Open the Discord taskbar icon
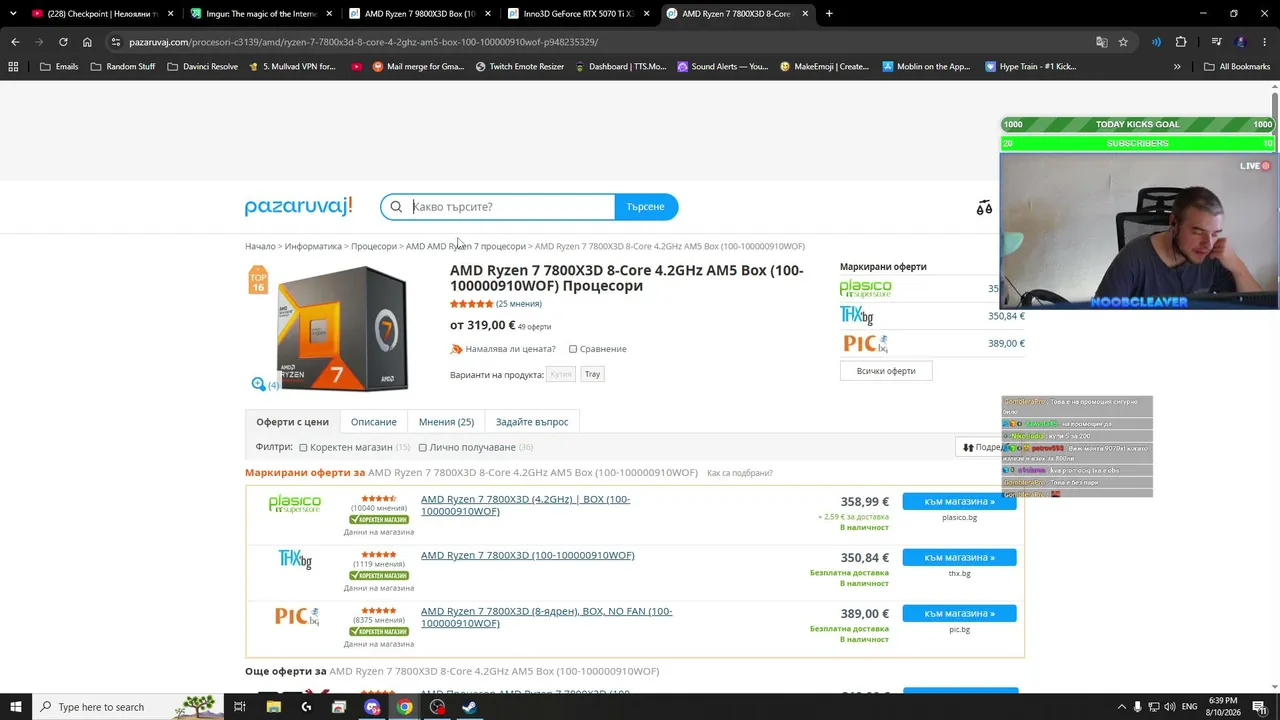1280x720 pixels. tap(372, 707)
